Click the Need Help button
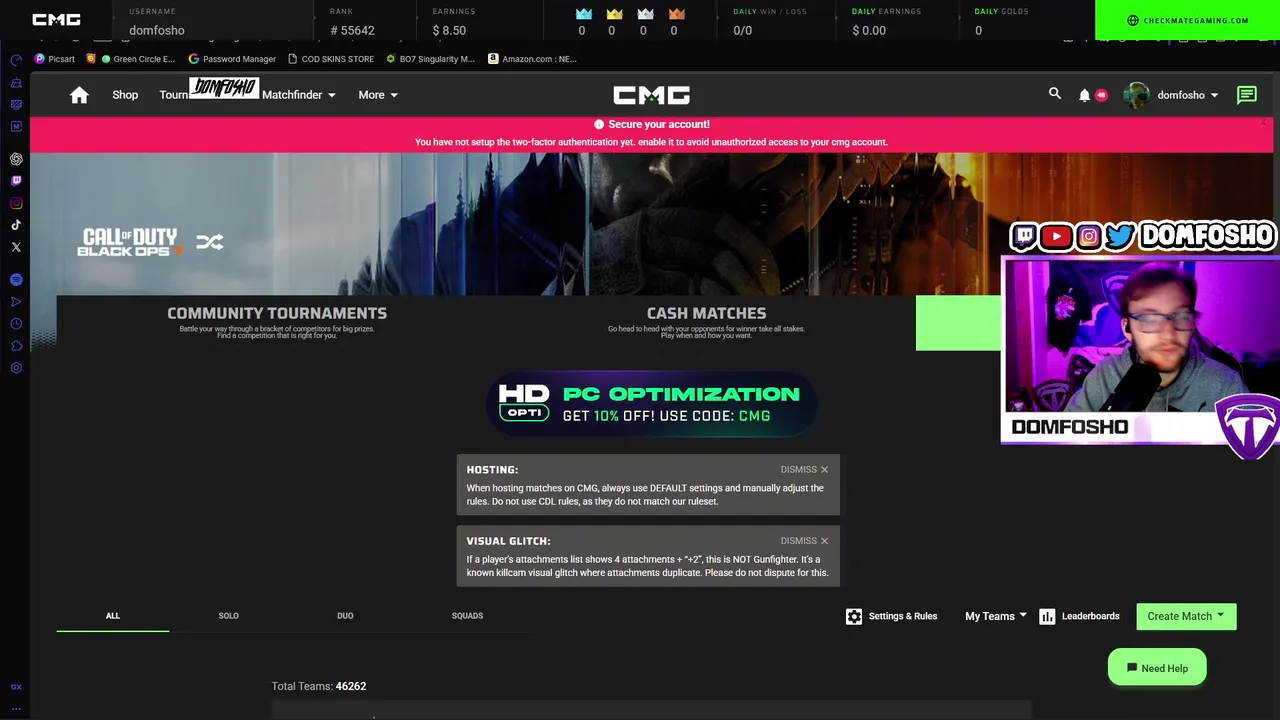 [x=1157, y=668]
